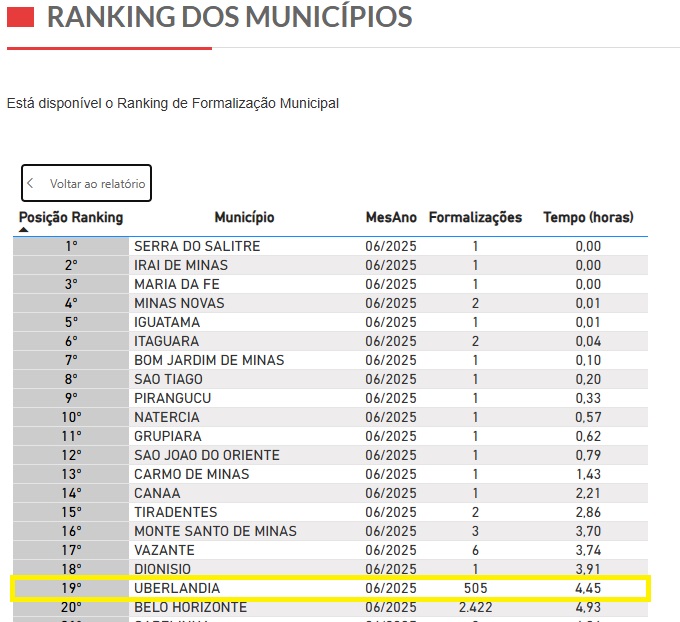This screenshot has width=680, height=622.
Task: Click the BELO HORIZONTE municipality cell
Action: pos(190,607)
